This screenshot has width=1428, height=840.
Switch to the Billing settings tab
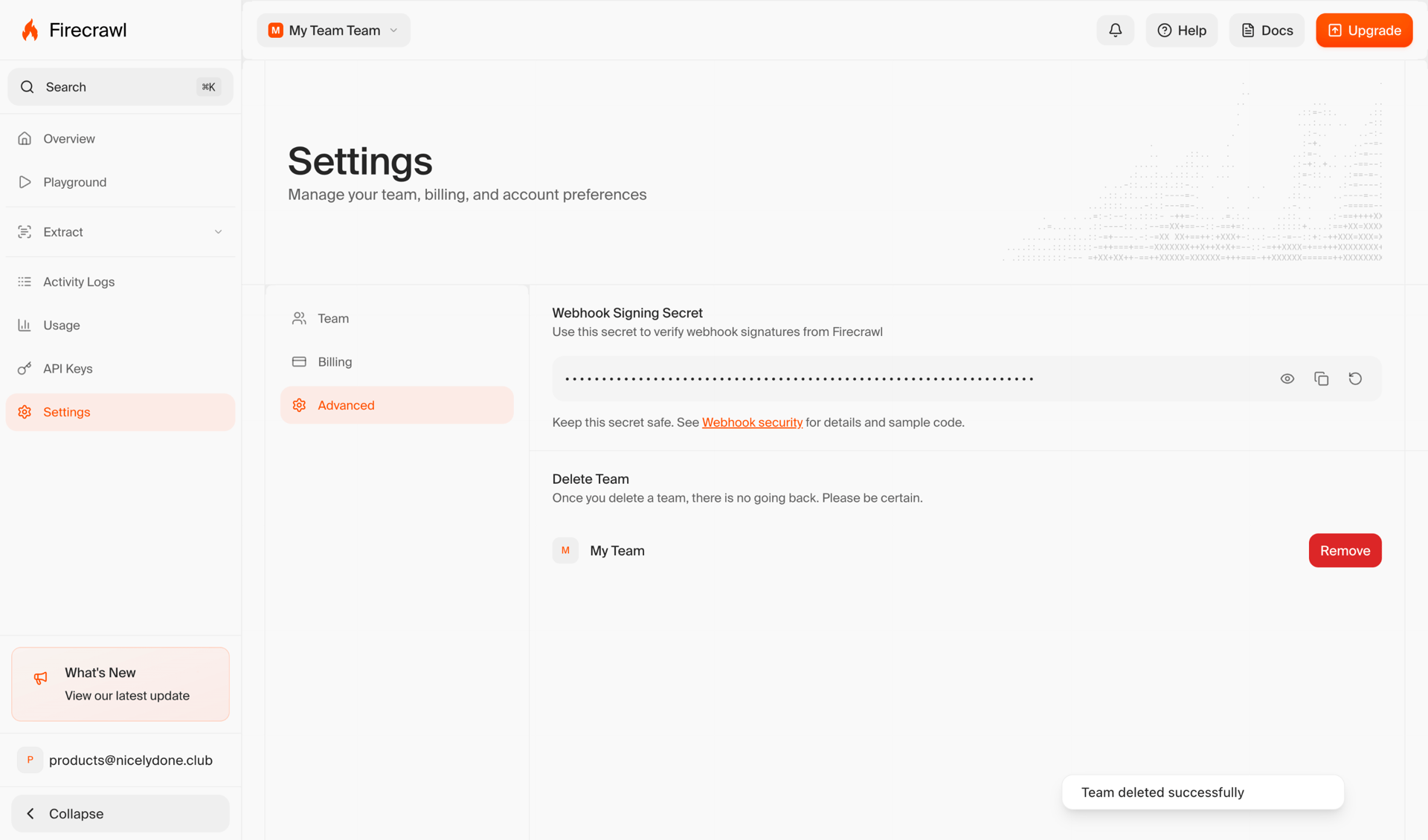335,361
